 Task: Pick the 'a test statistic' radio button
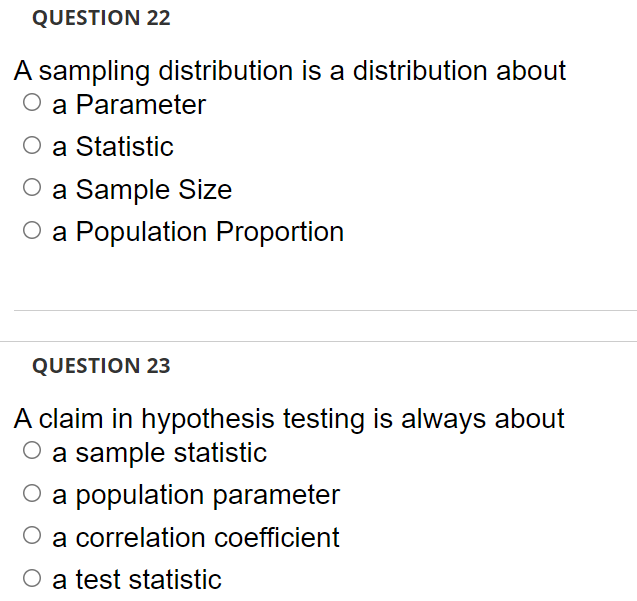[32, 578]
